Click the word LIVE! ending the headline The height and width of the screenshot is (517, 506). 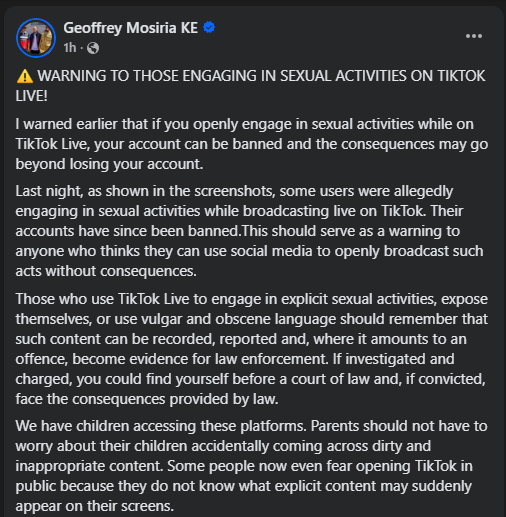pyautogui.click(x=32, y=96)
